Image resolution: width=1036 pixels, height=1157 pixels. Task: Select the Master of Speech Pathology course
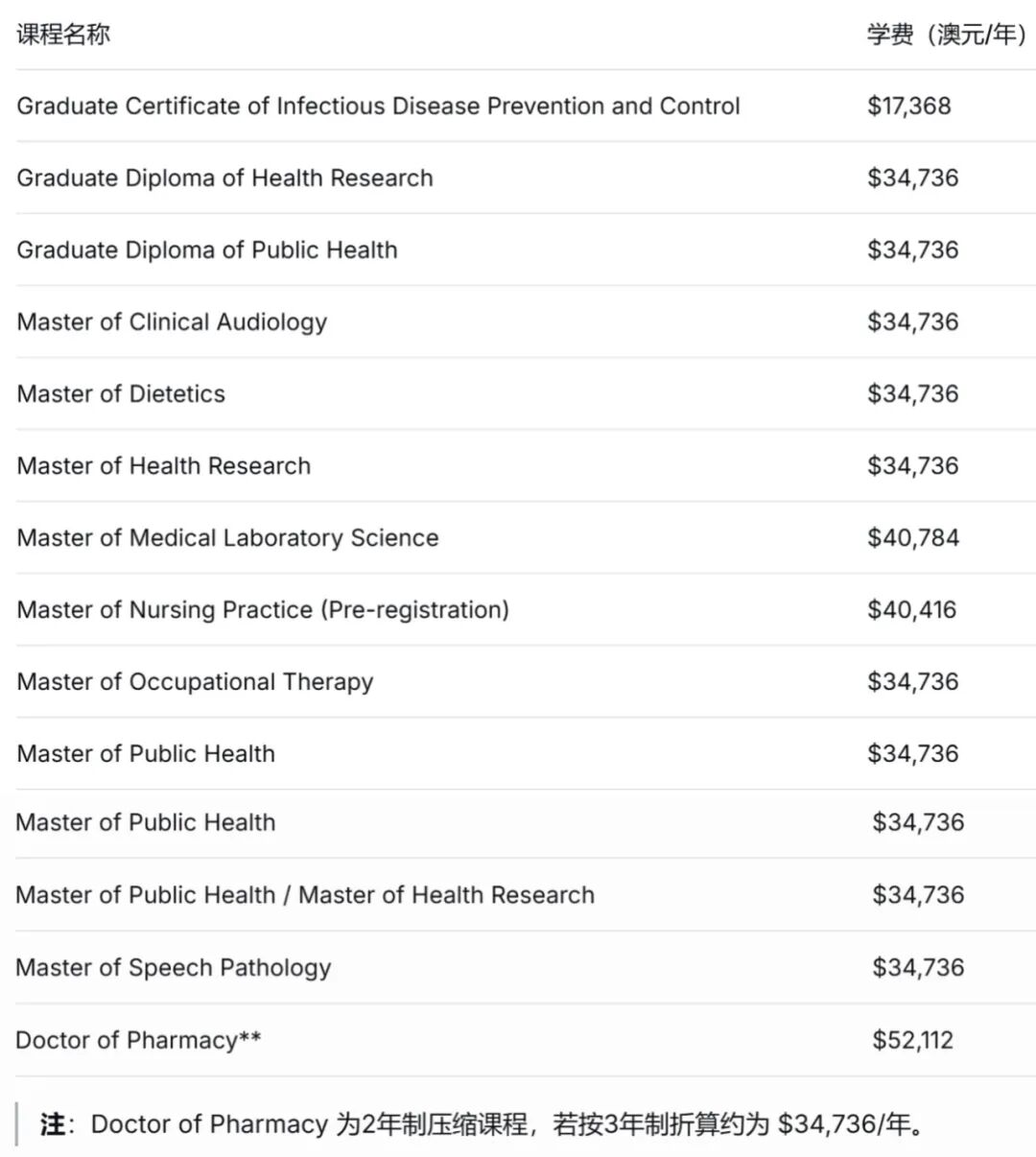173,967
